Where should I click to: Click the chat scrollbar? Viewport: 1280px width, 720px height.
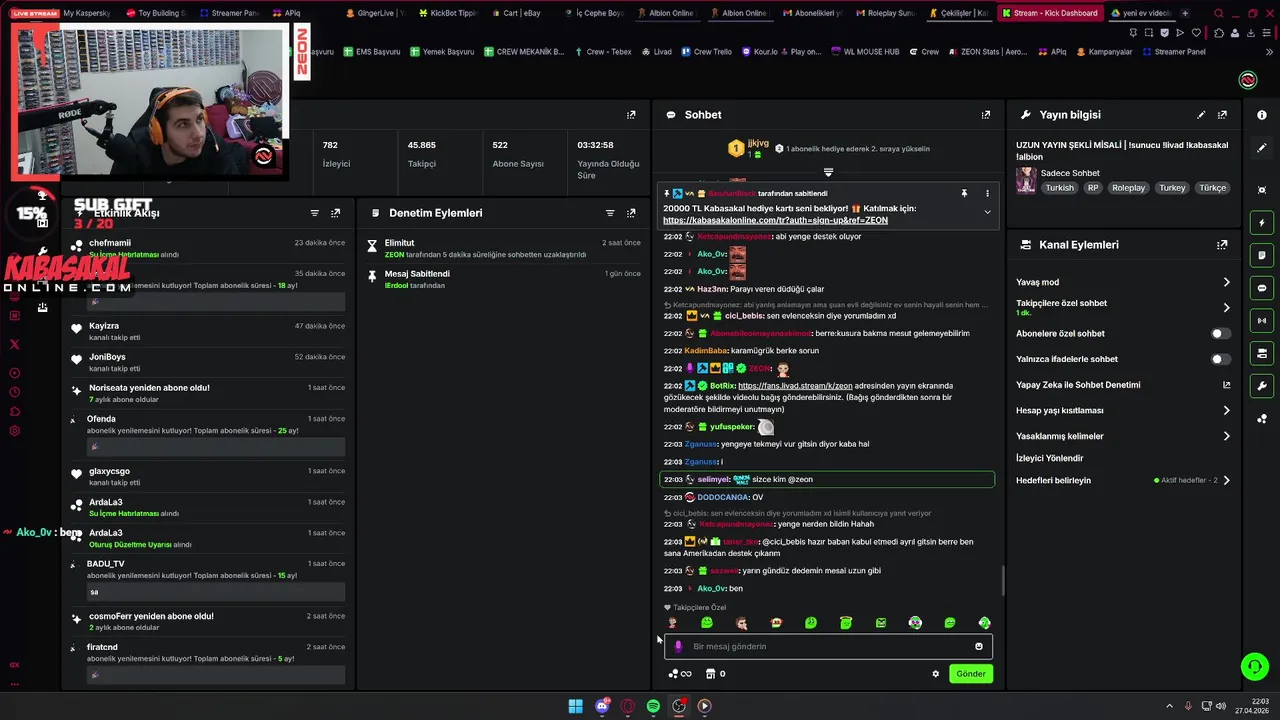pos(1003,580)
